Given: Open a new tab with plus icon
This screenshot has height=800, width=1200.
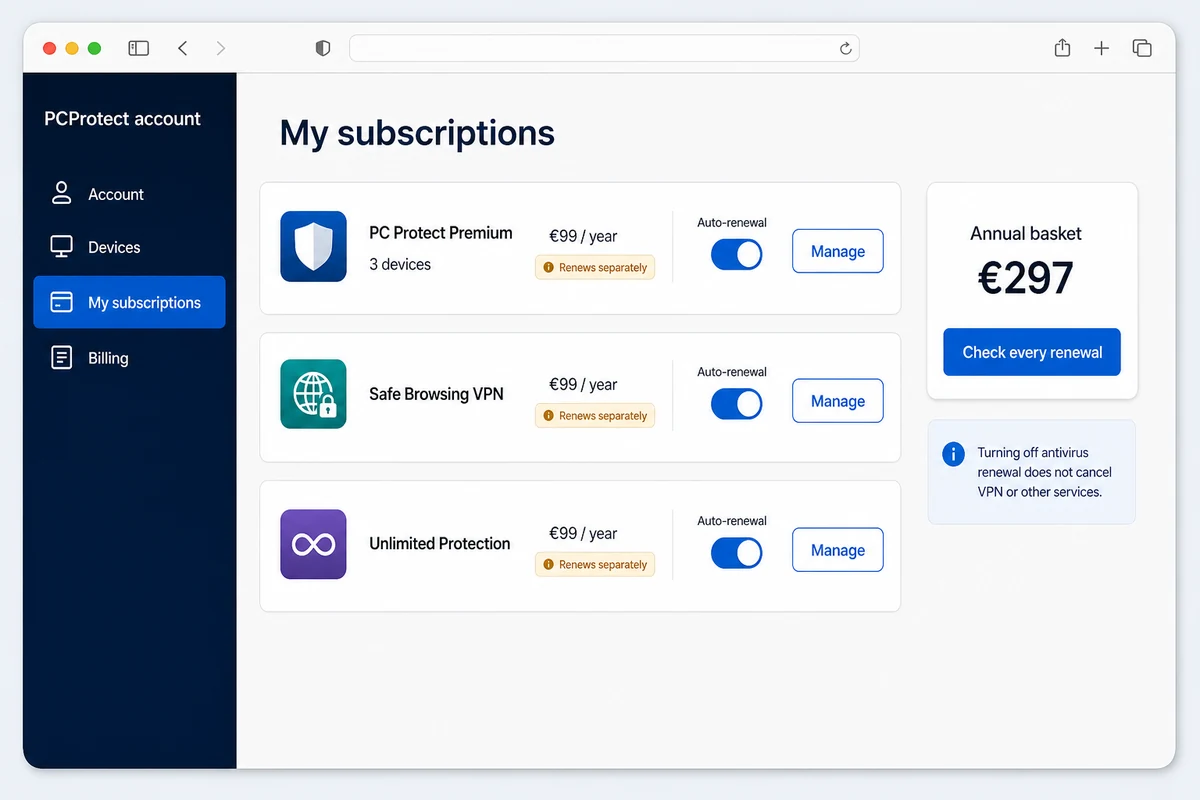Looking at the screenshot, I should tap(1101, 48).
